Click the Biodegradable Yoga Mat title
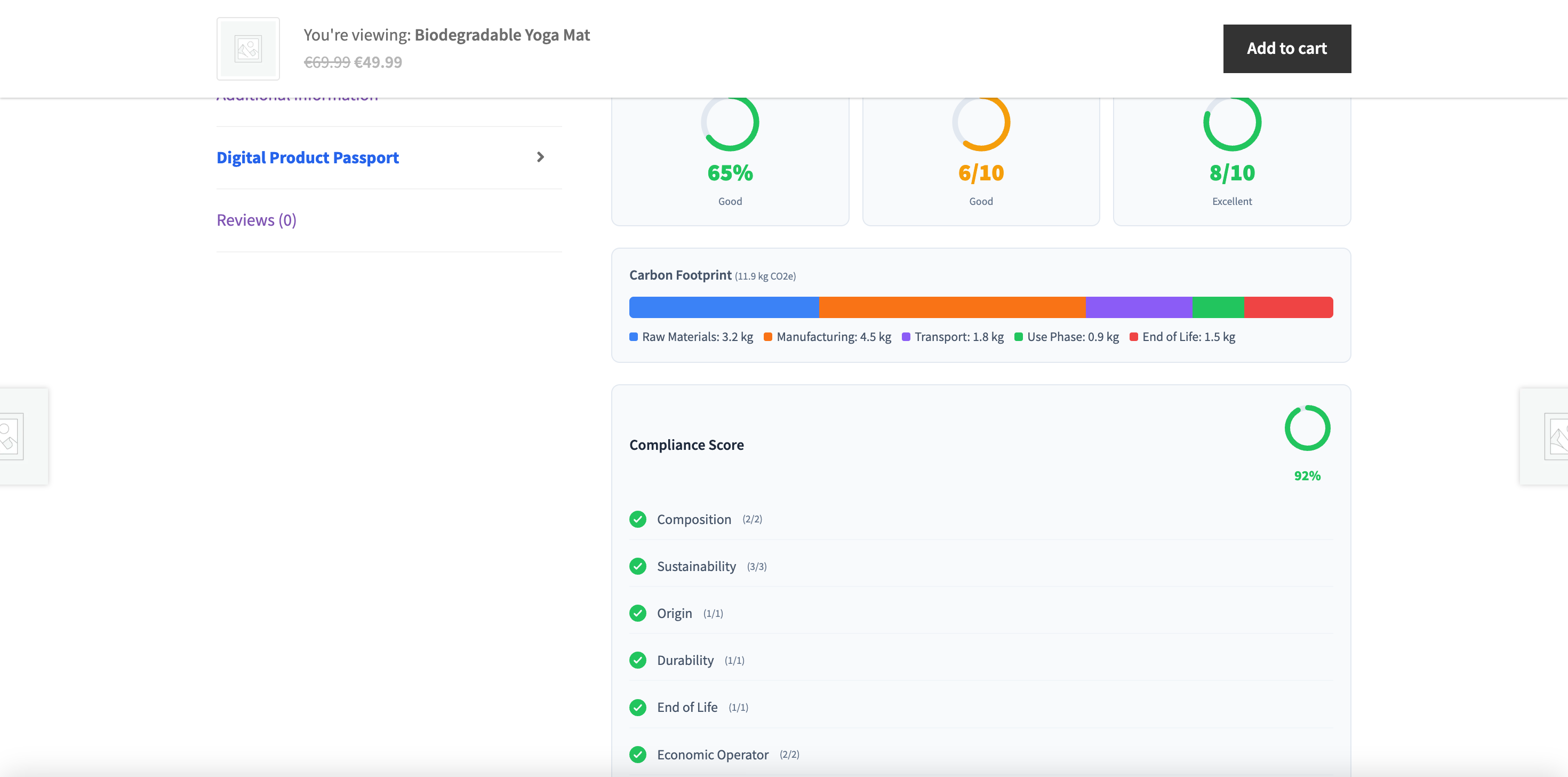Viewport: 1568px width, 777px height. click(x=502, y=35)
